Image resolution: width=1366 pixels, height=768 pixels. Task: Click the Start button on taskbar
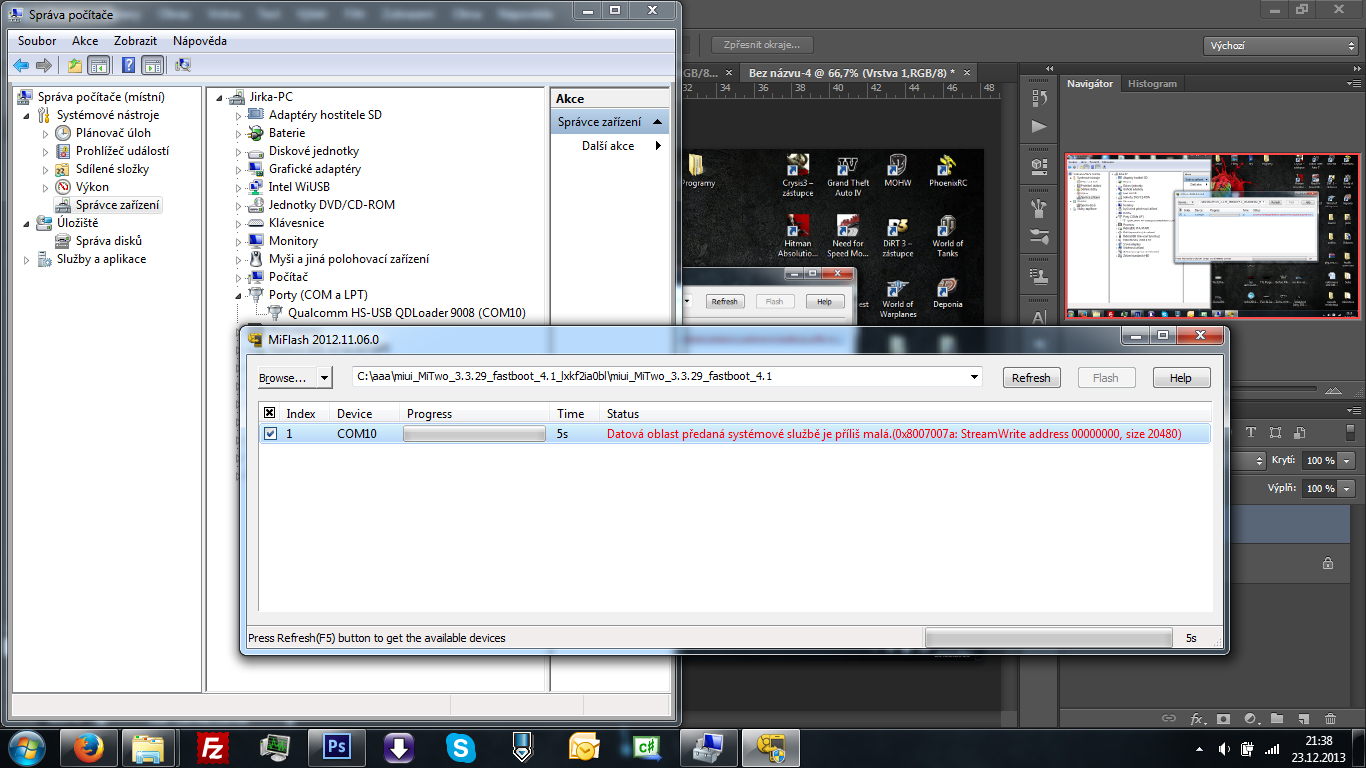[x=26, y=747]
